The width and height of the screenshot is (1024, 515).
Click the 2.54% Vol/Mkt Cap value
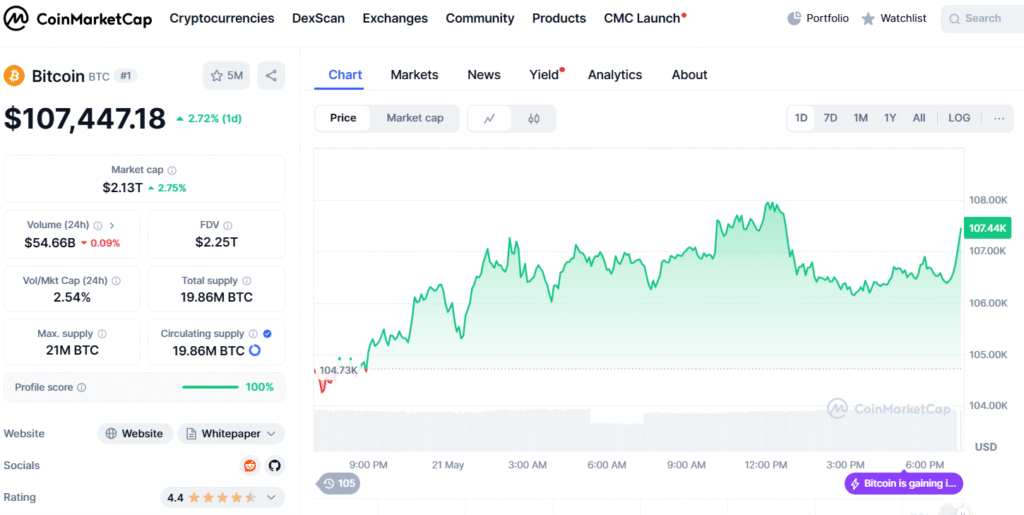[72, 298]
